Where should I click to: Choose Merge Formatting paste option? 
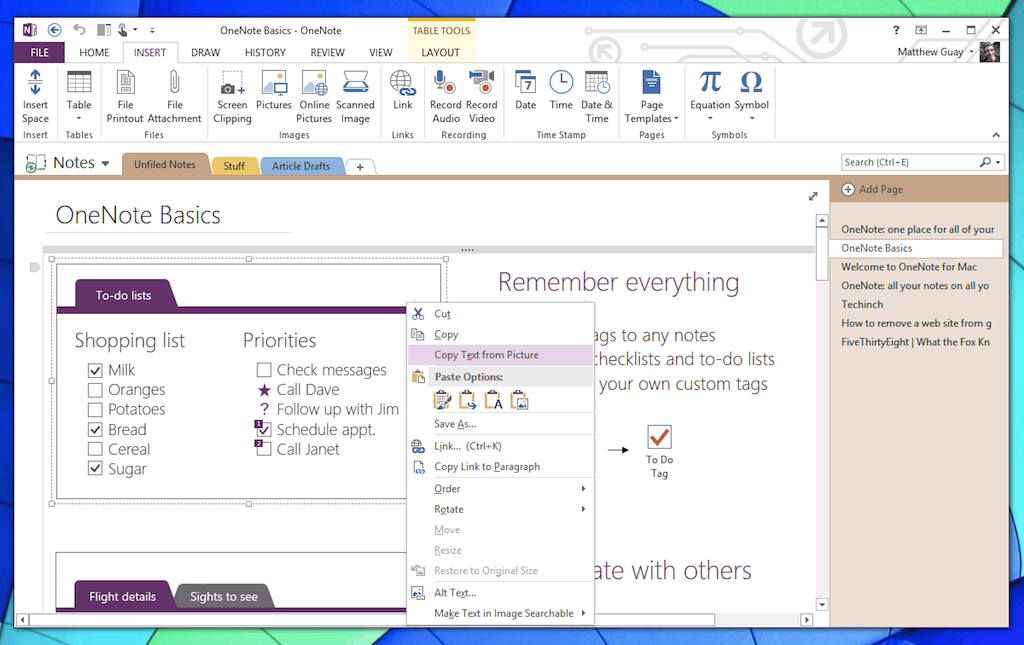click(468, 400)
